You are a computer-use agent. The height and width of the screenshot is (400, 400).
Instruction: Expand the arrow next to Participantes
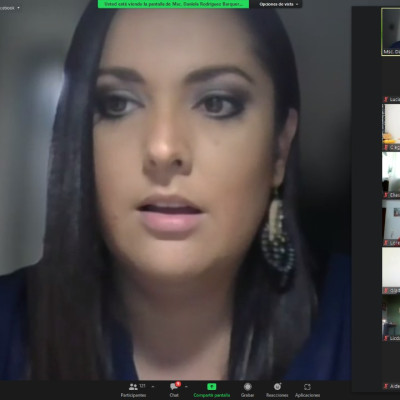153,387
